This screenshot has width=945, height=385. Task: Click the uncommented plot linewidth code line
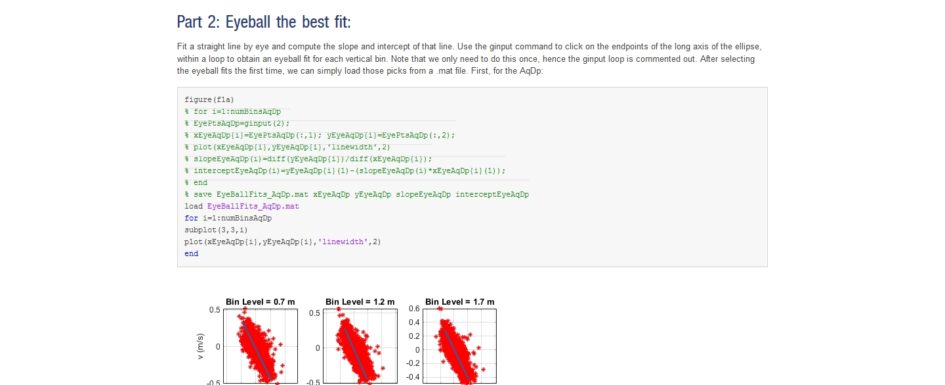(x=283, y=242)
